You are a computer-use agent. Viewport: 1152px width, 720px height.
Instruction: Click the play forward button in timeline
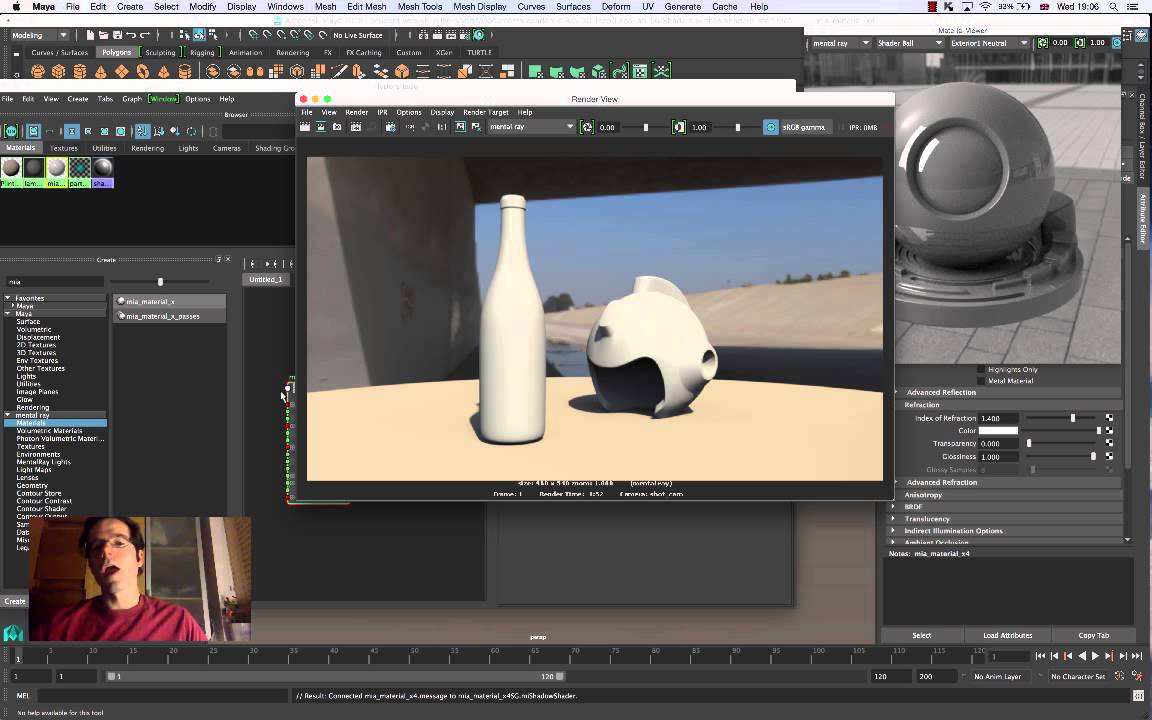coord(1095,656)
